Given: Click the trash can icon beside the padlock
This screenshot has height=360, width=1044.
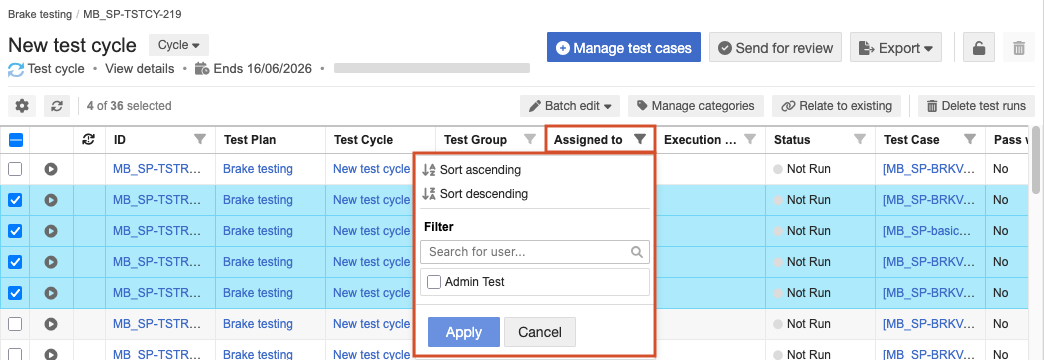Looking at the screenshot, I should (1019, 48).
